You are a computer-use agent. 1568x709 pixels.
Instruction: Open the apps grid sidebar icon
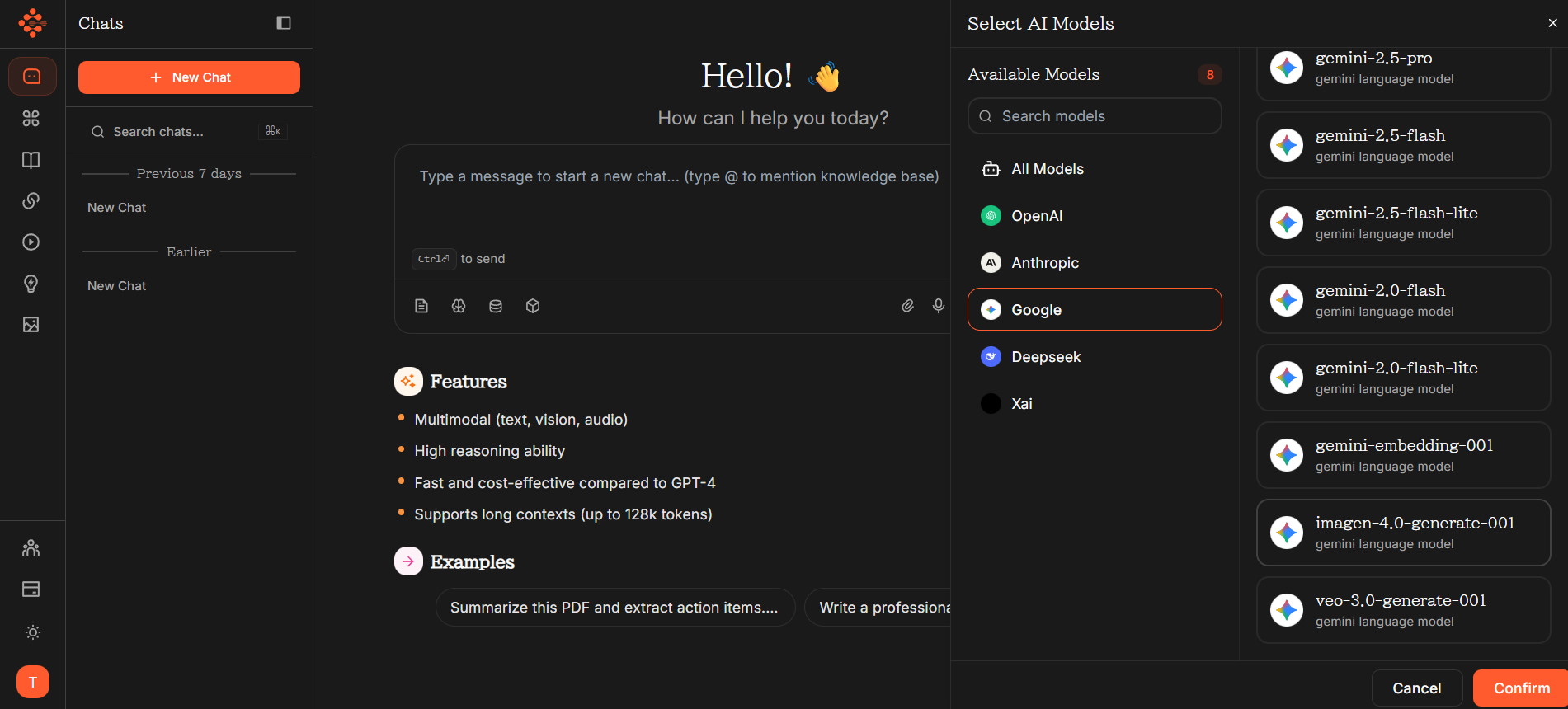click(31, 119)
